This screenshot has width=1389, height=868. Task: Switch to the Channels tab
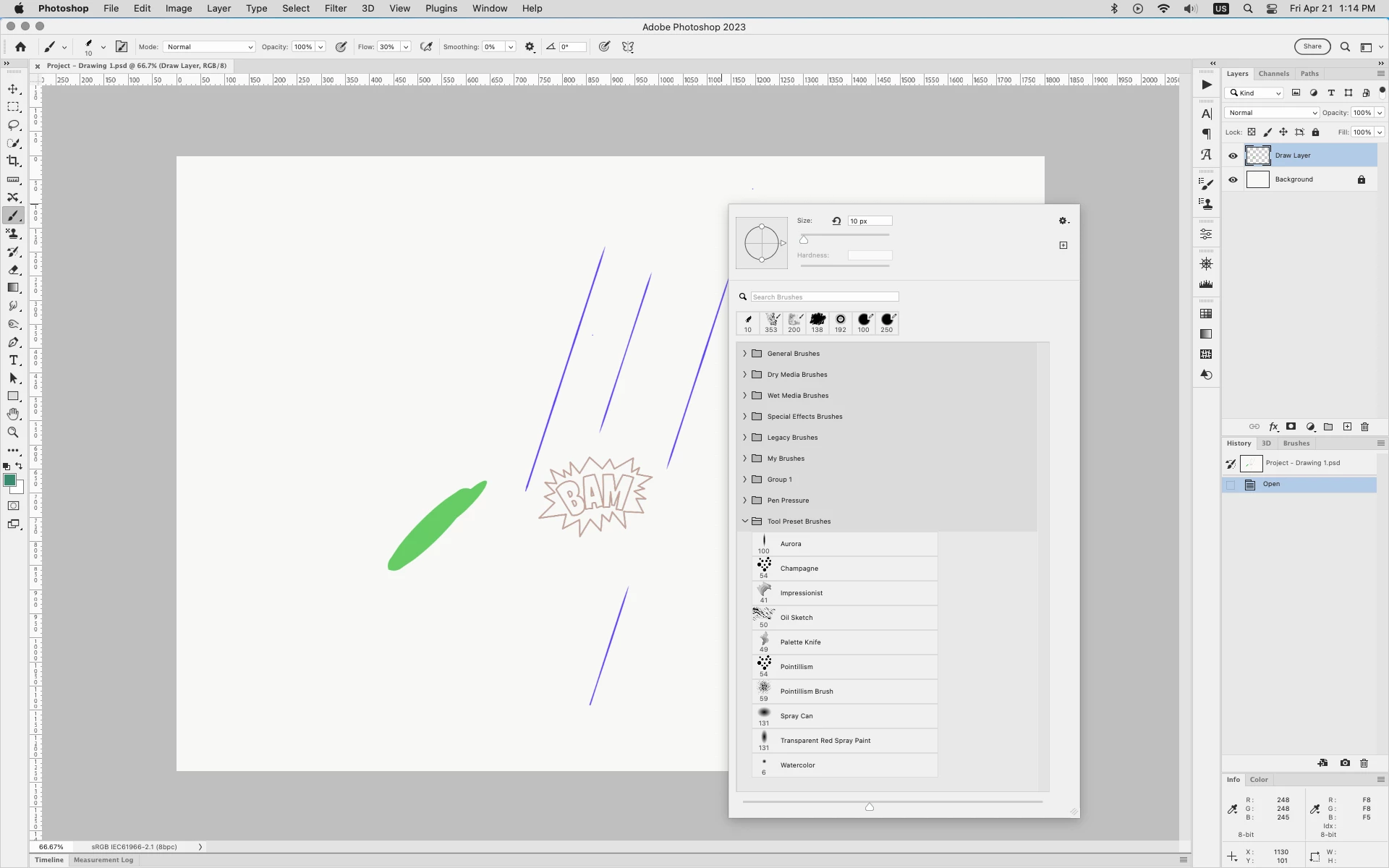1273,74
